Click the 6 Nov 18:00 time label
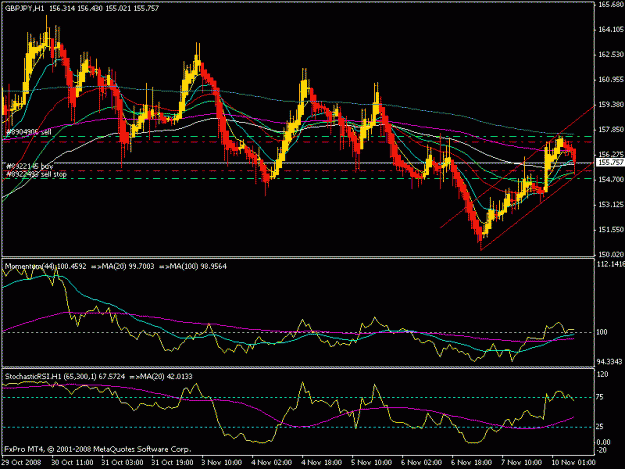Screen dimensions: 625x469 472,463
